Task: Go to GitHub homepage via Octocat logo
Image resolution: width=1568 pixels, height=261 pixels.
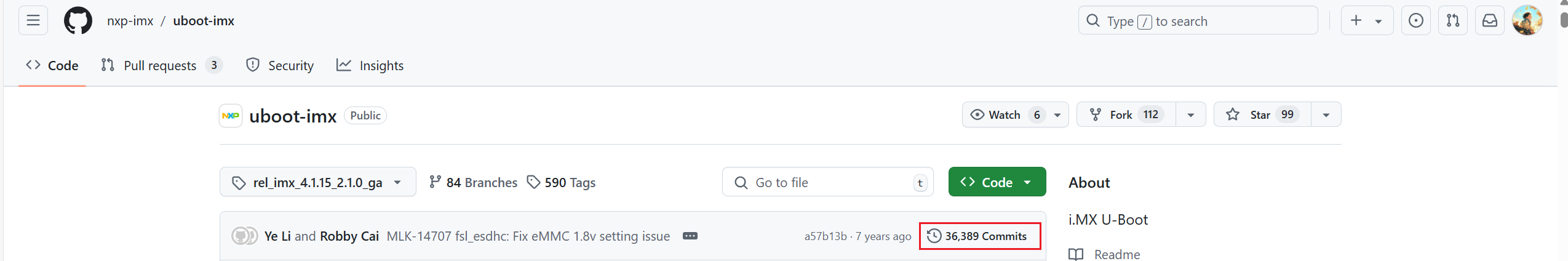Action: [x=78, y=21]
